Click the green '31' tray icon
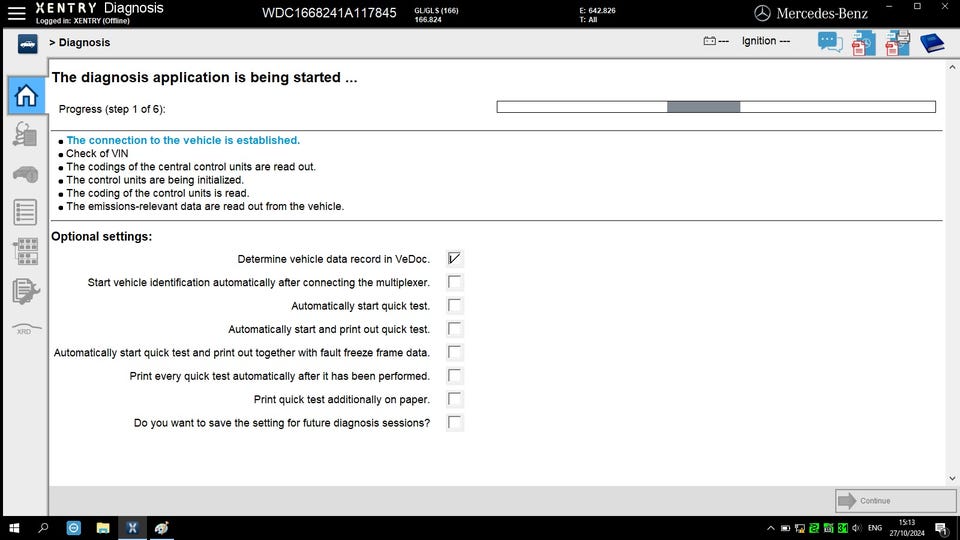The image size is (960, 540). [x=842, y=528]
